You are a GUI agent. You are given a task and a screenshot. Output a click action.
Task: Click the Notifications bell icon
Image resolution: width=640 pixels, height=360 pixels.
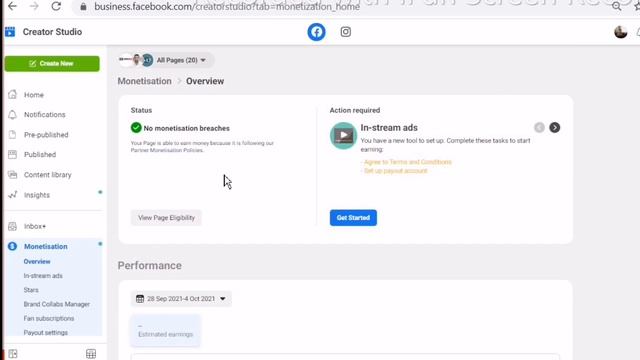pos(13,115)
